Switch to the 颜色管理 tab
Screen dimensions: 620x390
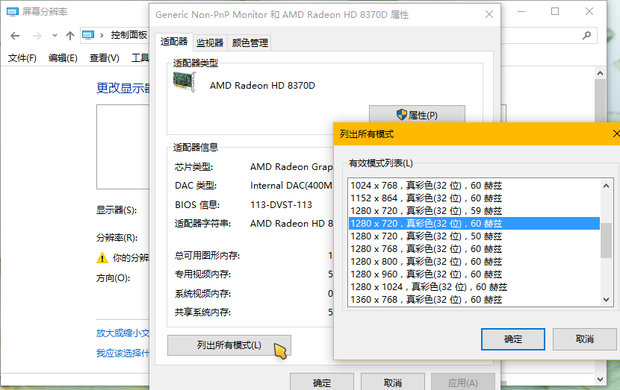(x=250, y=43)
